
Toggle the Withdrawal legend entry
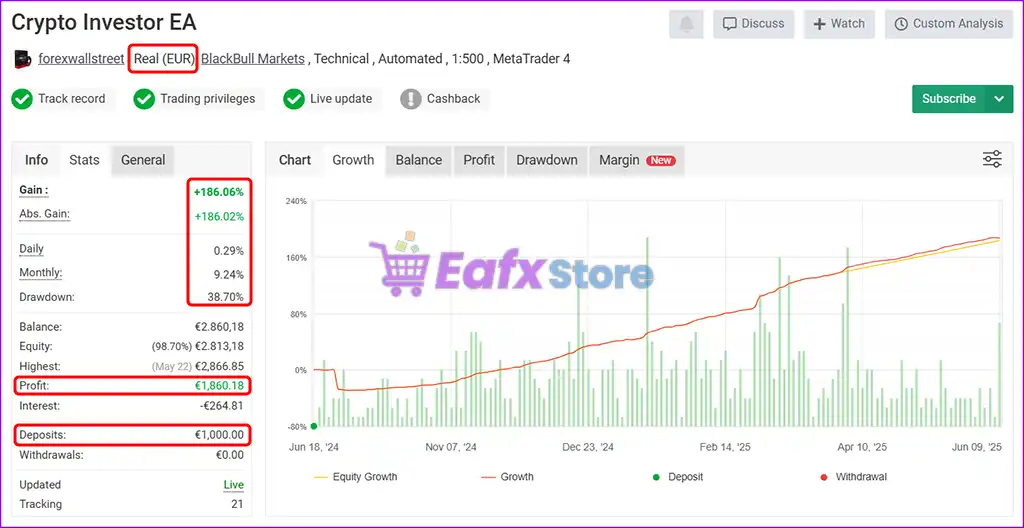point(854,477)
